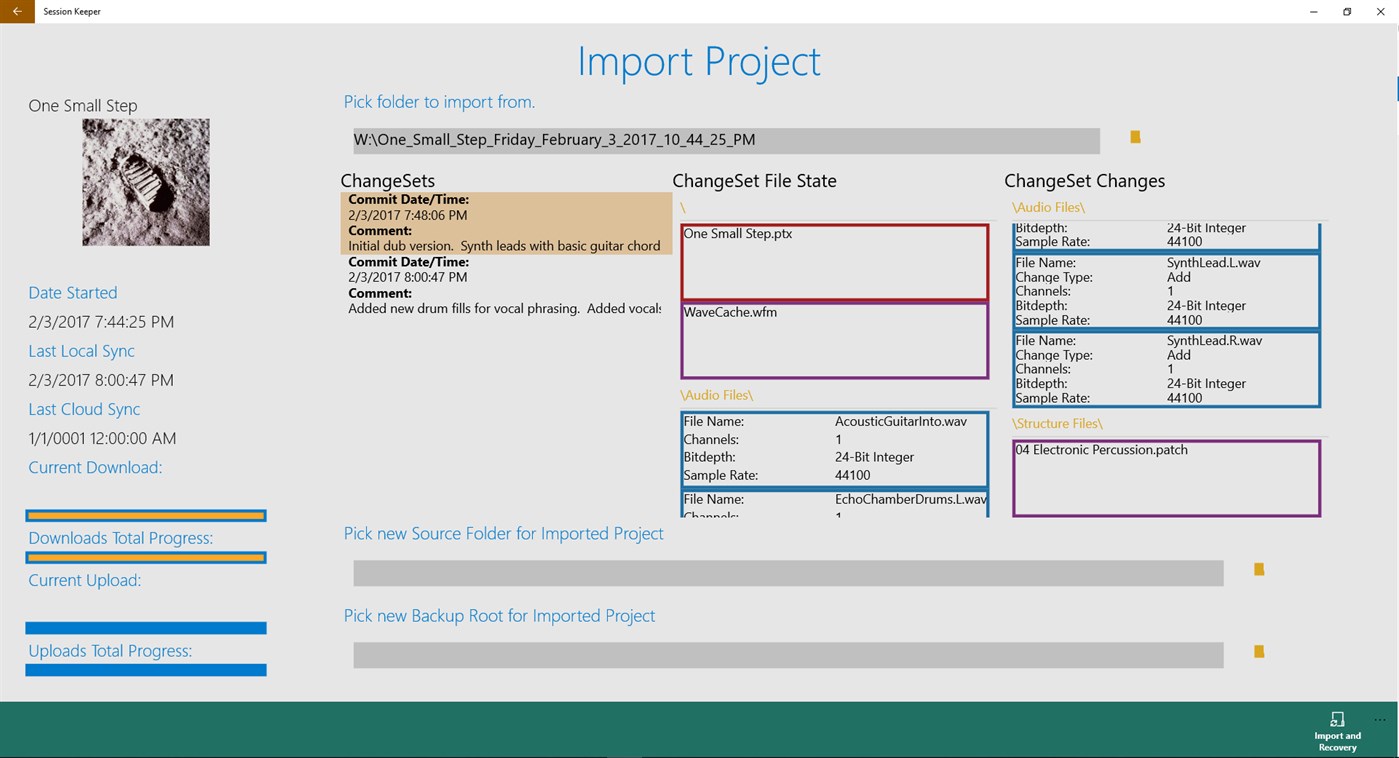Click the One Small Step project name
The width and height of the screenshot is (1399, 758).
point(83,106)
